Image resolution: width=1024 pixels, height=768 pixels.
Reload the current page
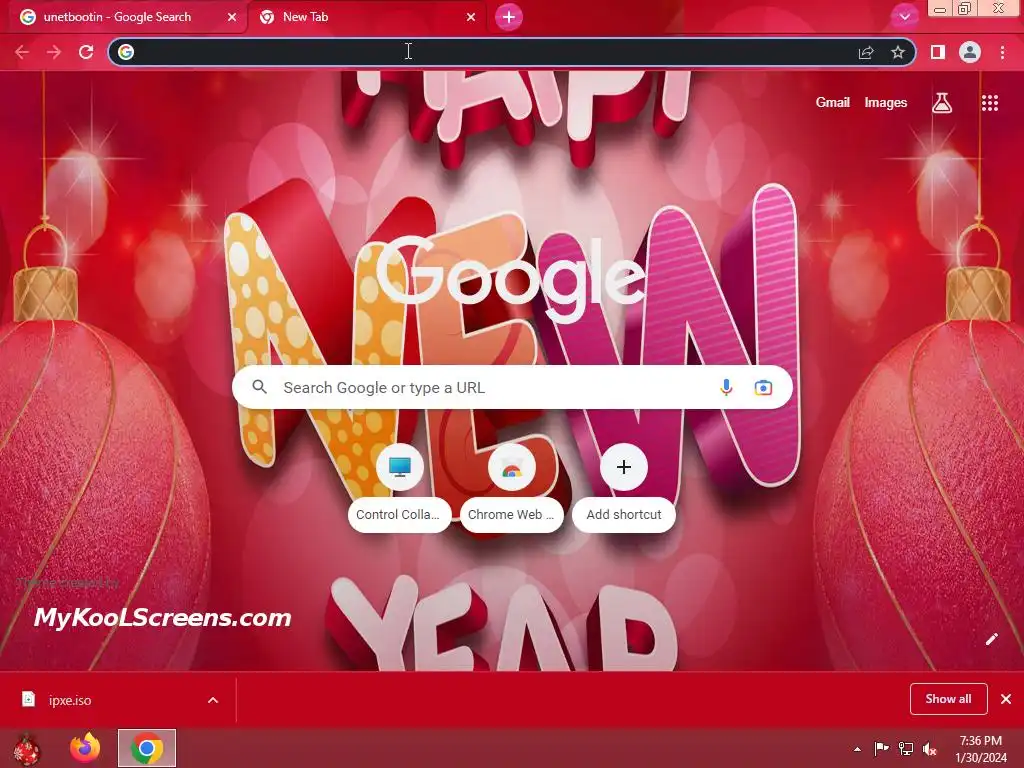coord(86,52)
